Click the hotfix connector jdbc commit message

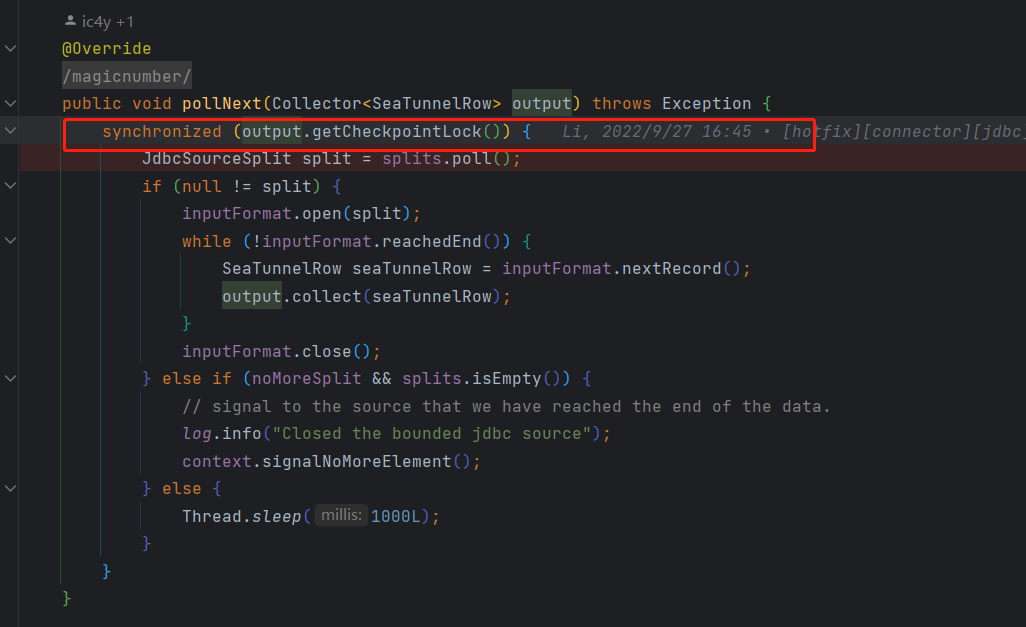click(900, 129)
